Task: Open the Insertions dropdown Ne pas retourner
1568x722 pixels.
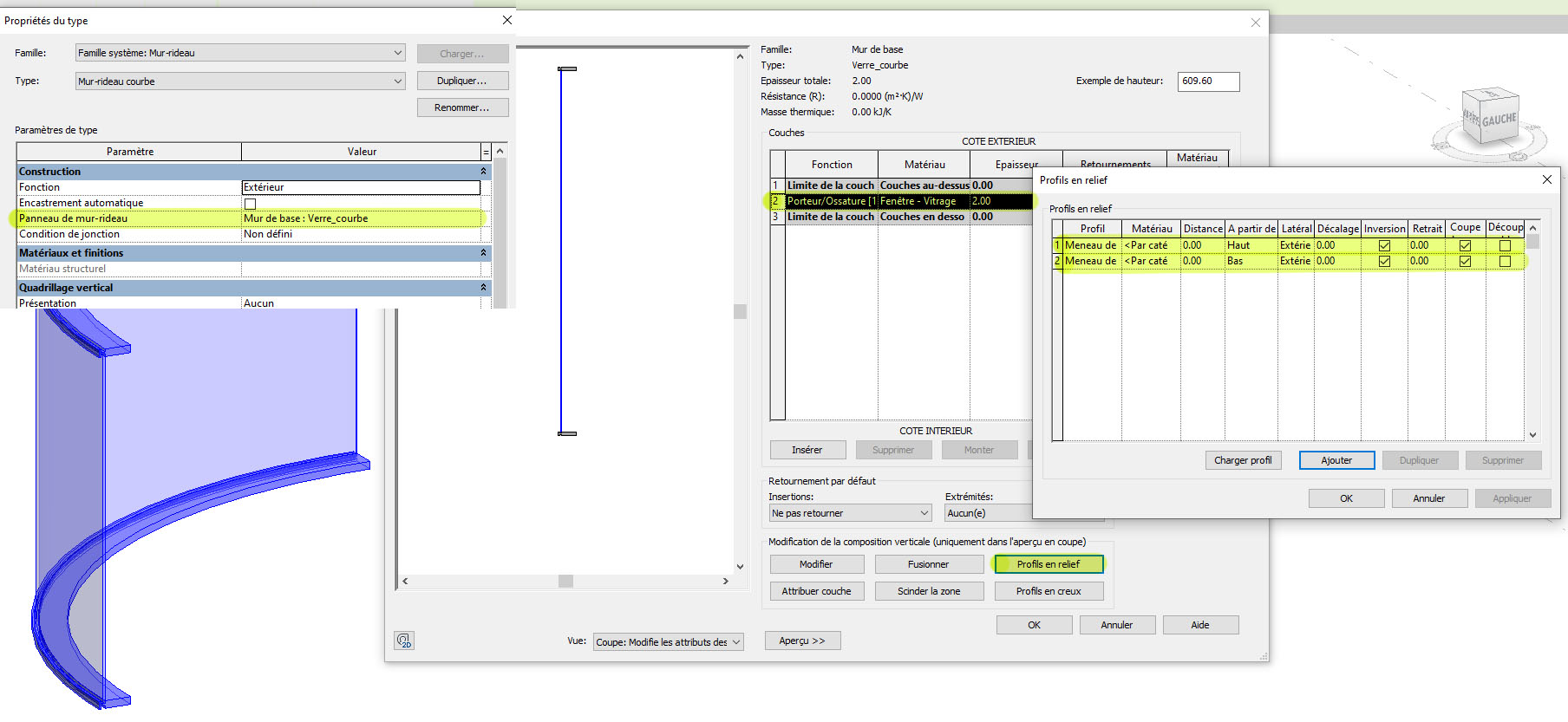Action: coord(850,513)
